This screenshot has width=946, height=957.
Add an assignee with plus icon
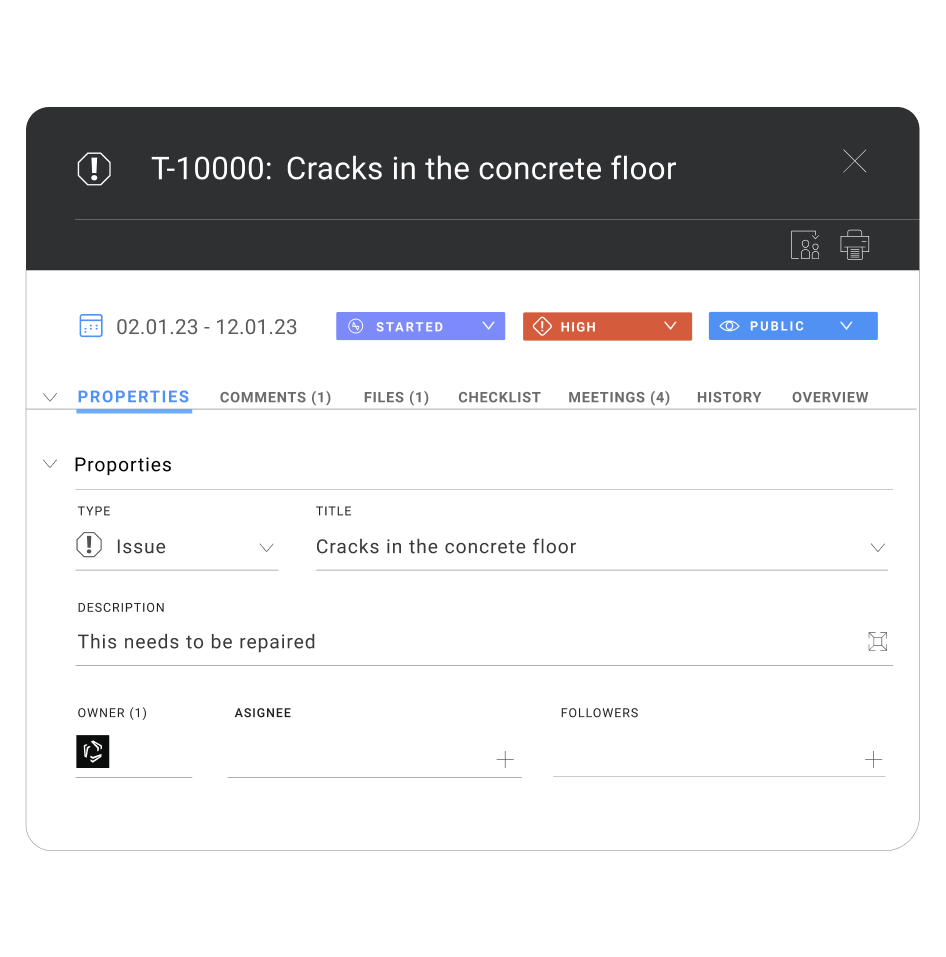(x=505, y=760)
